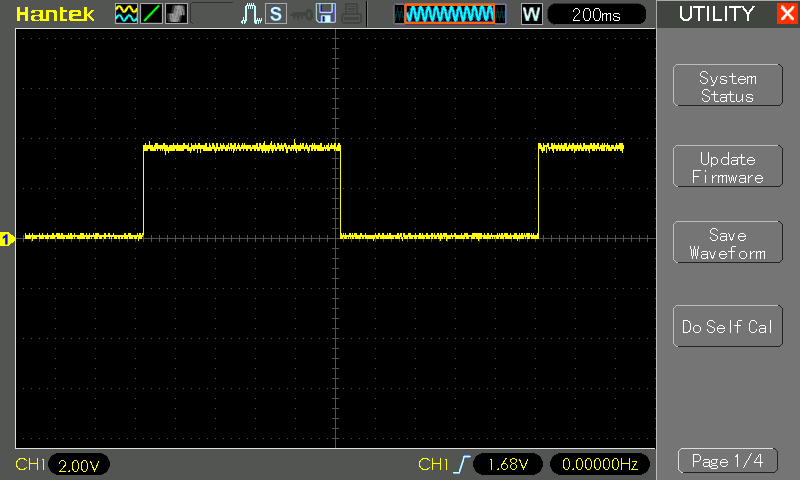The height and width of the screenshot is (480, 800).
Task: Click the rising edge trigger slope icon
Action: 461,464
